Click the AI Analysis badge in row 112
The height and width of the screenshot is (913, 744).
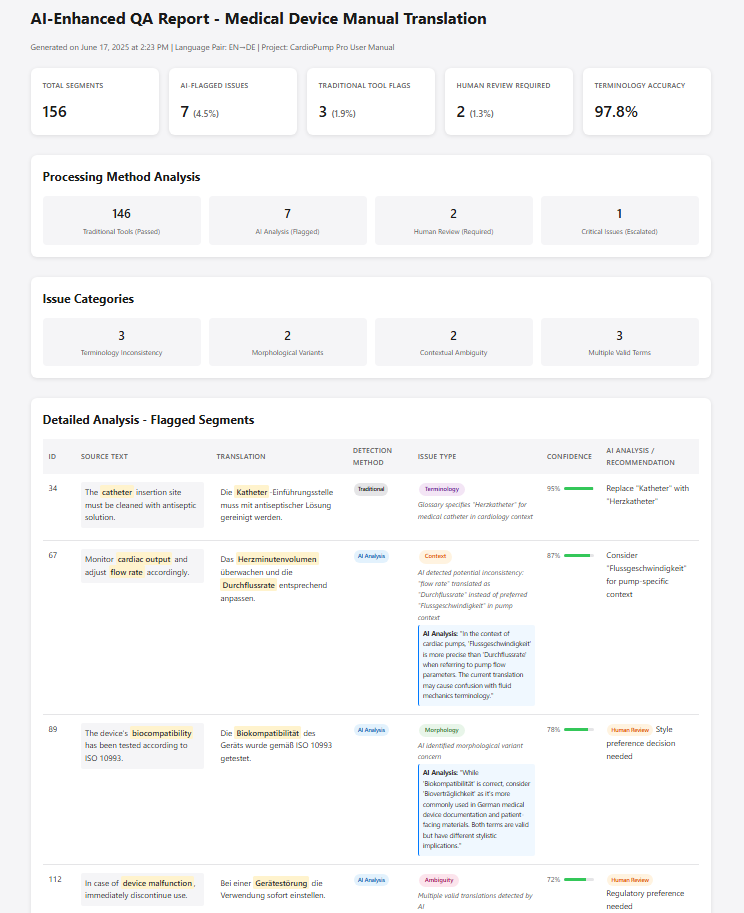(371, 880)
